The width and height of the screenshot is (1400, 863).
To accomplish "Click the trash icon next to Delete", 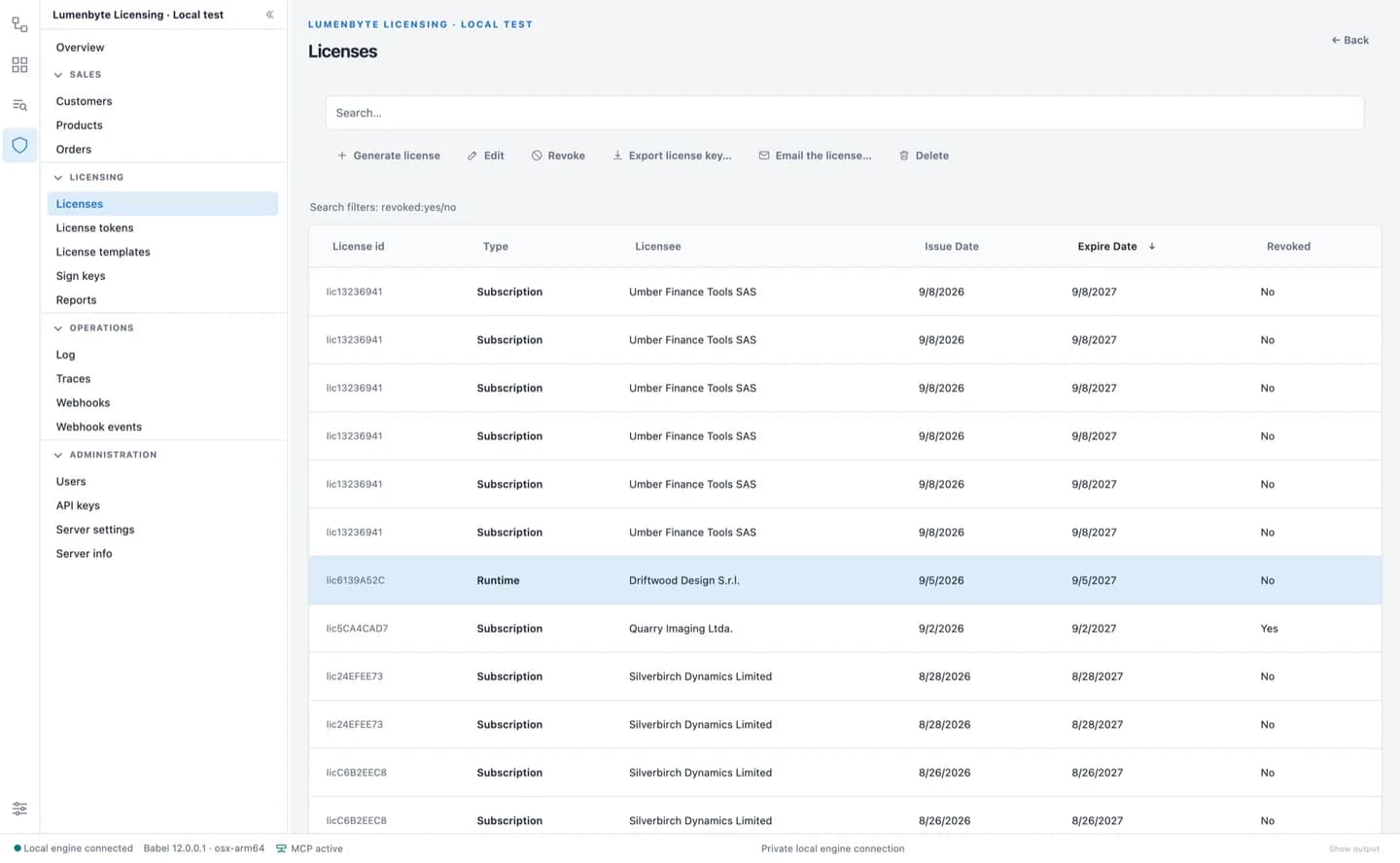I will click(904, 155).
